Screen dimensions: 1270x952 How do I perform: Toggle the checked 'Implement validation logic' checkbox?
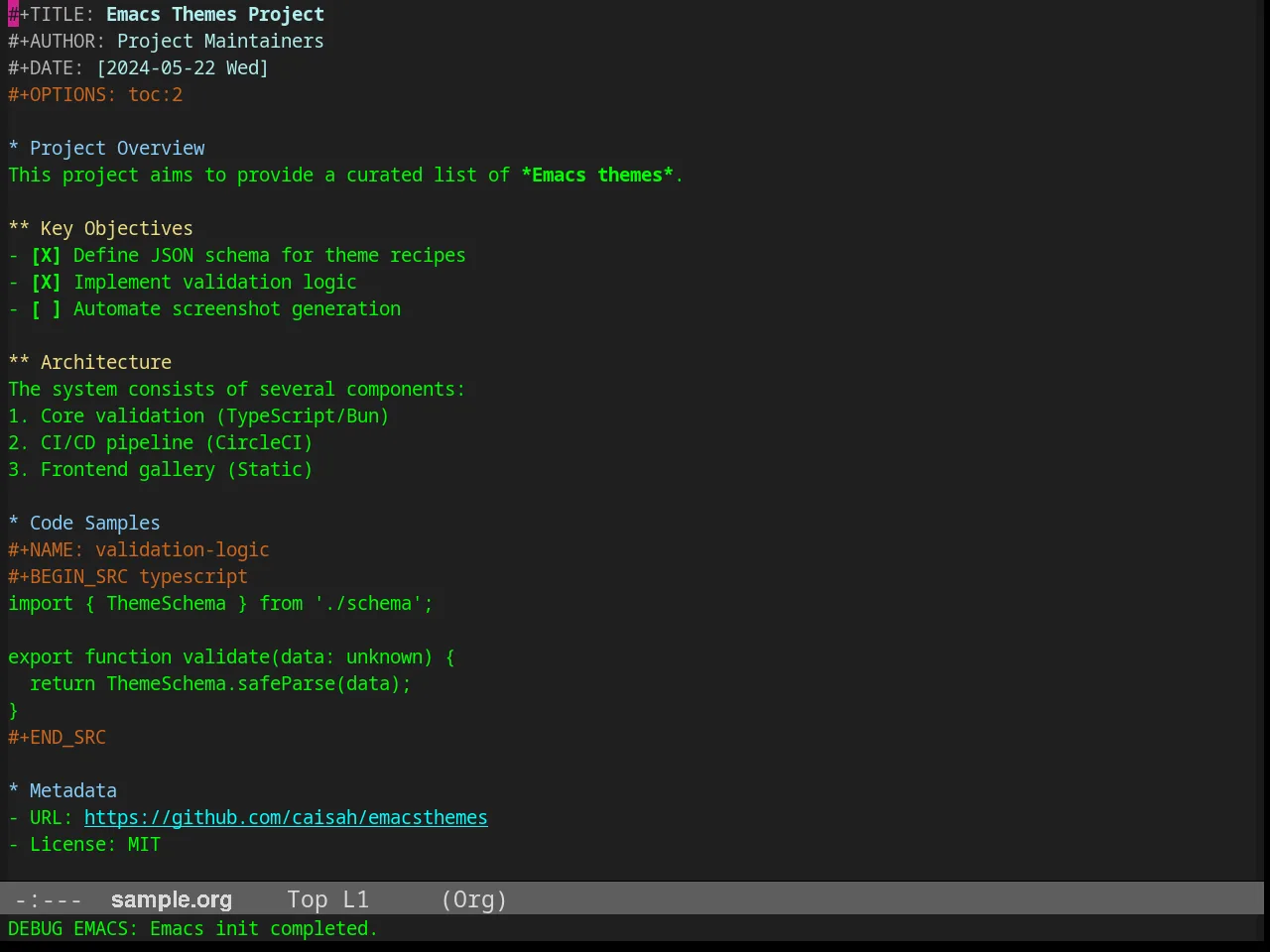[x=46, y=283]
